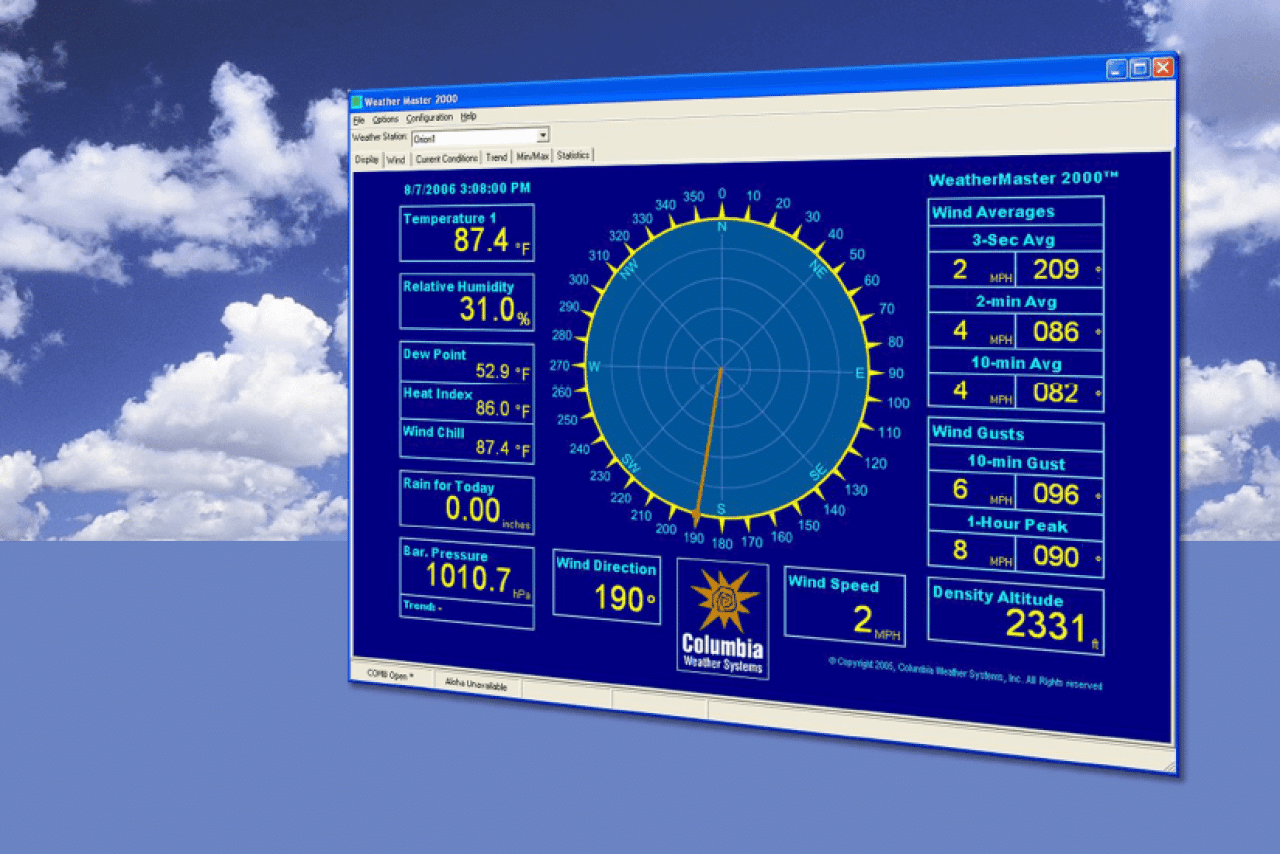Close the Weather Master 2000 window
1280x854 pixels.
pos(1163,67)
